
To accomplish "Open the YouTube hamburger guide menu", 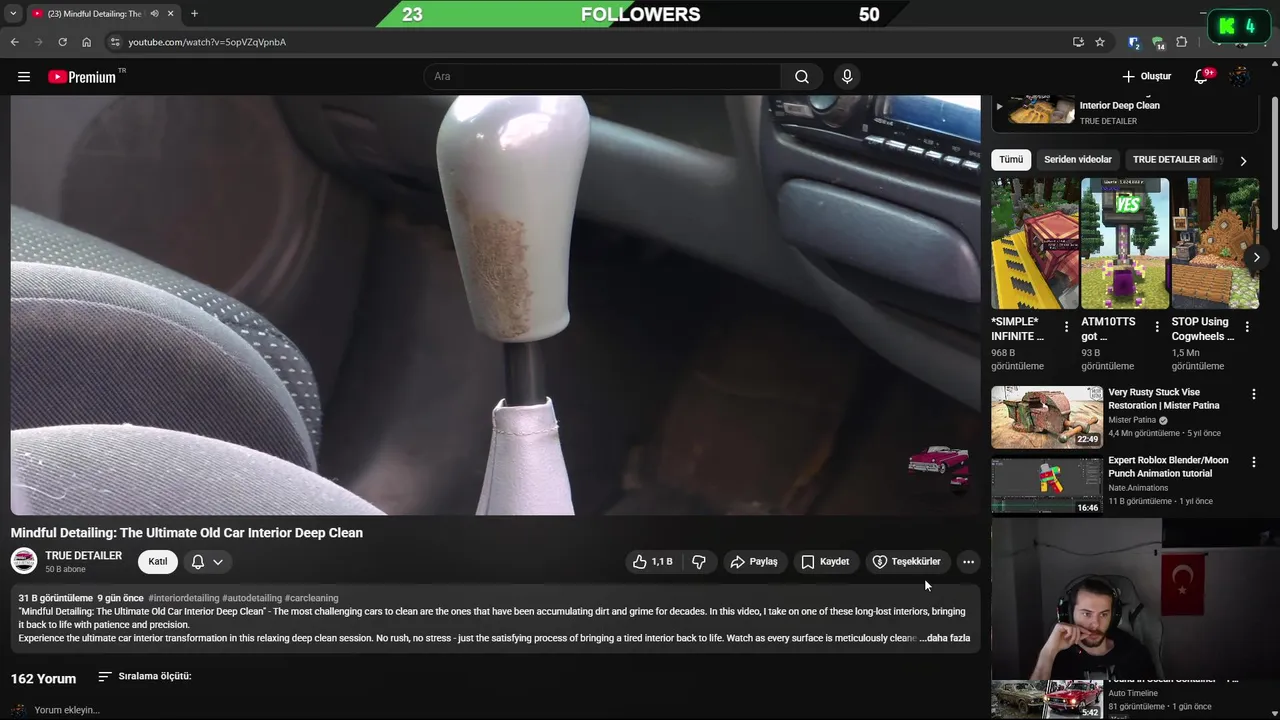I will 24,77.
